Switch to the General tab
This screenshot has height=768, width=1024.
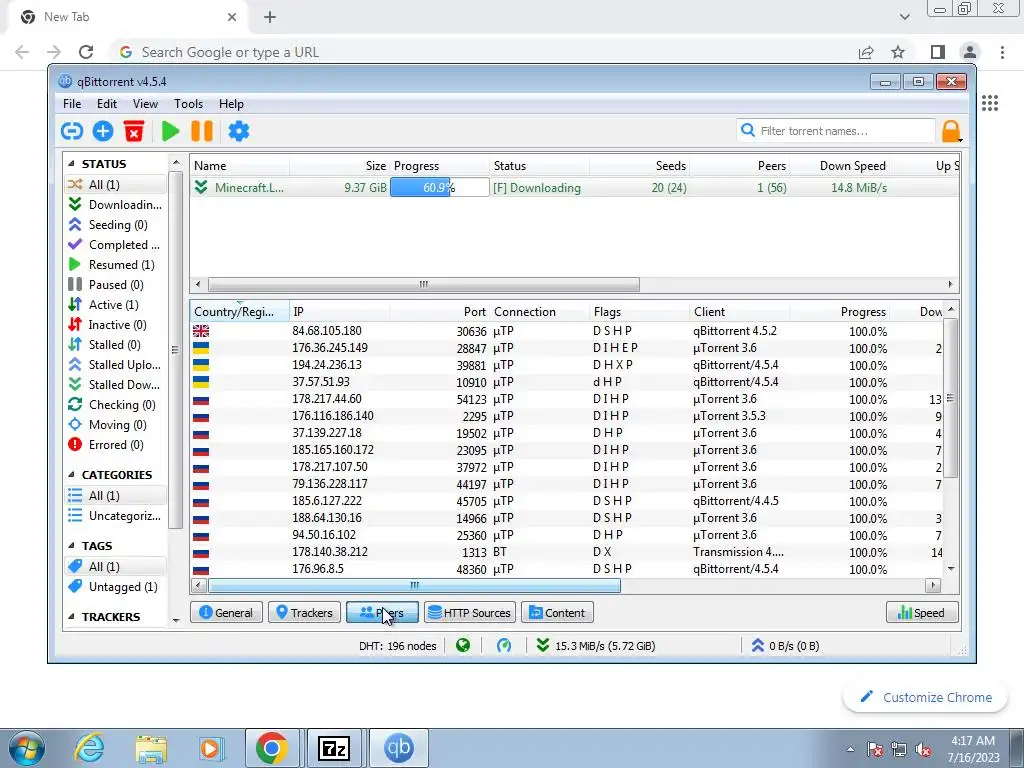[226, 613]
